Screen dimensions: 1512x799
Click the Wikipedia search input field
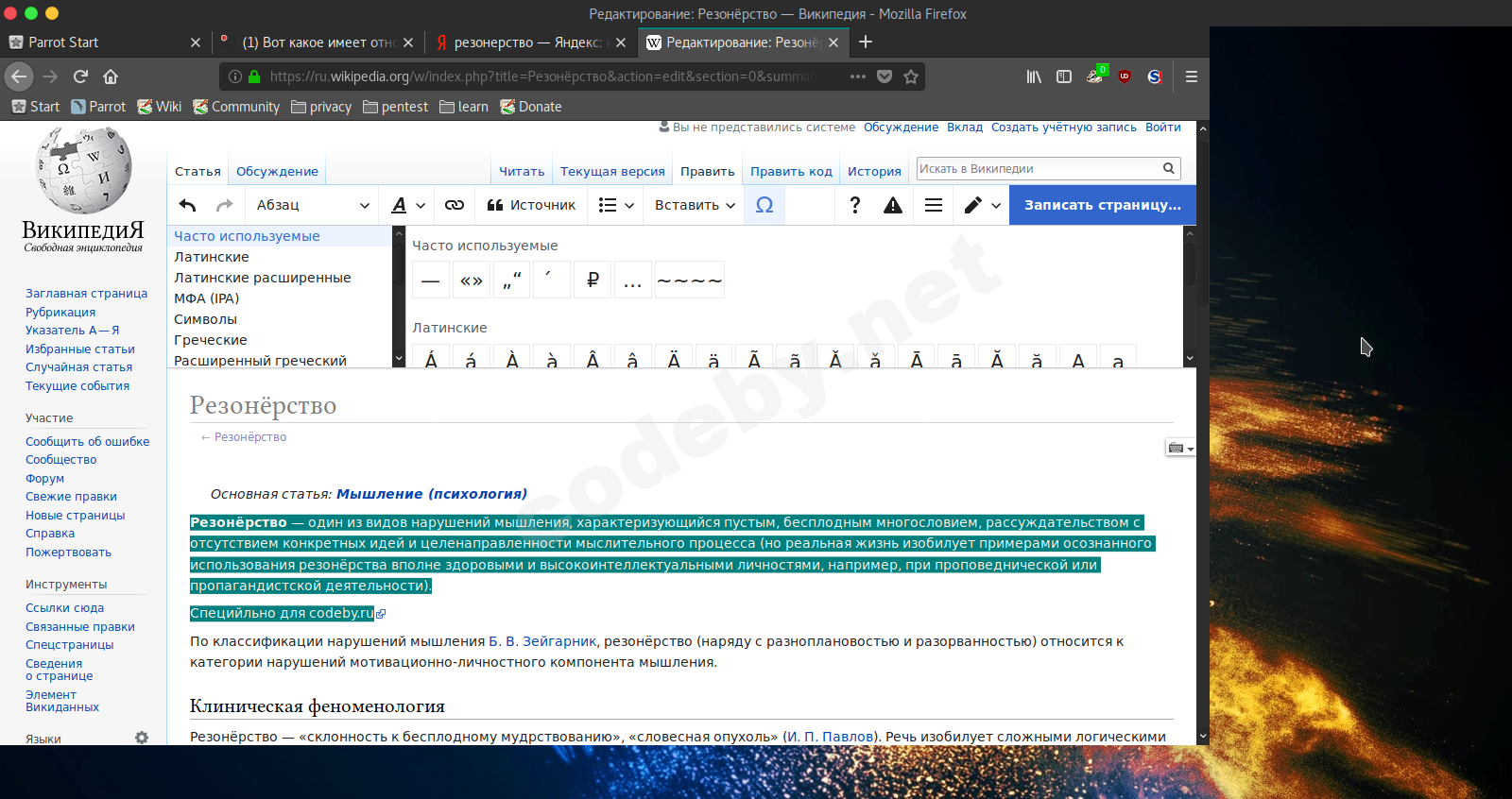pos(1039,168)
